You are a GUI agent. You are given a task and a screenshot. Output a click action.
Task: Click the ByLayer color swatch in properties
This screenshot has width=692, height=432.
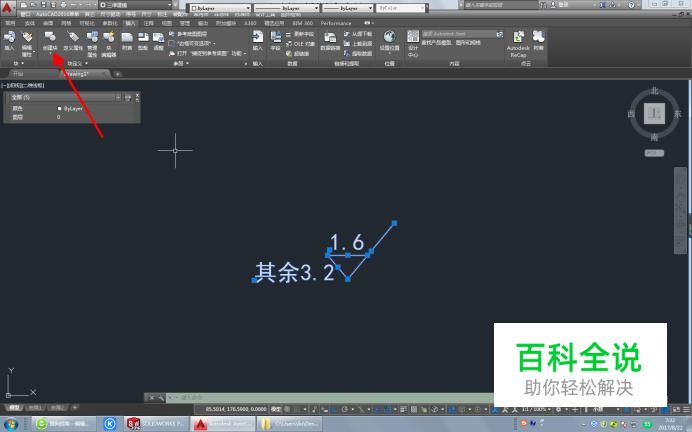point(60,109)
